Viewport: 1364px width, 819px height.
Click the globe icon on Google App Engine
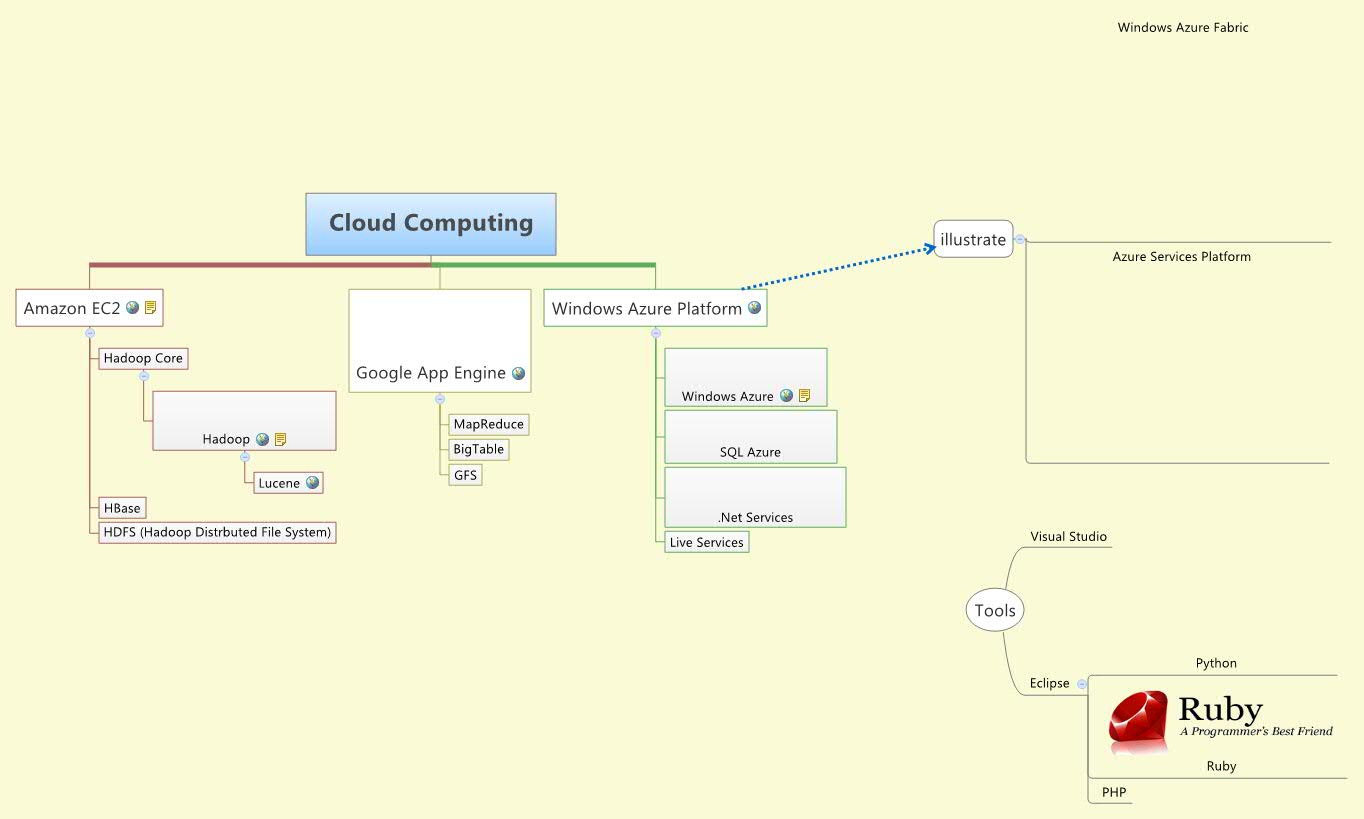(x=517, y=373)
